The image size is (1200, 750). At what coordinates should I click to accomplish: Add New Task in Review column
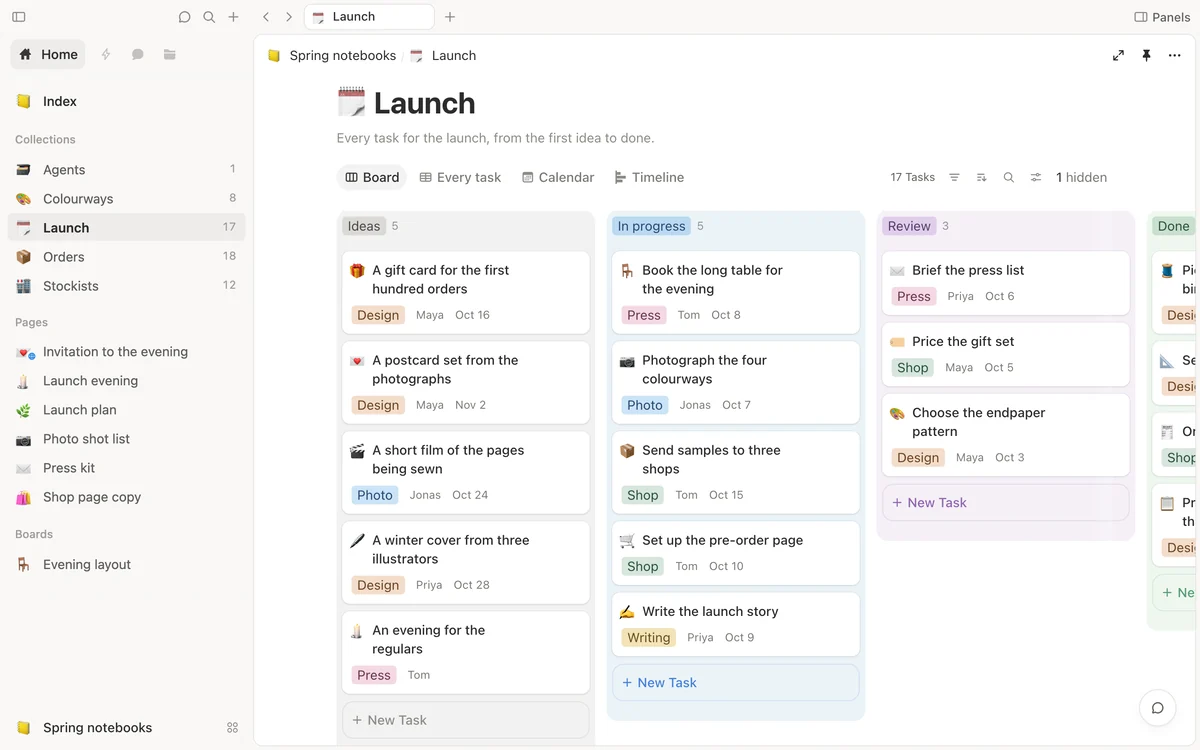point(1005,503)
